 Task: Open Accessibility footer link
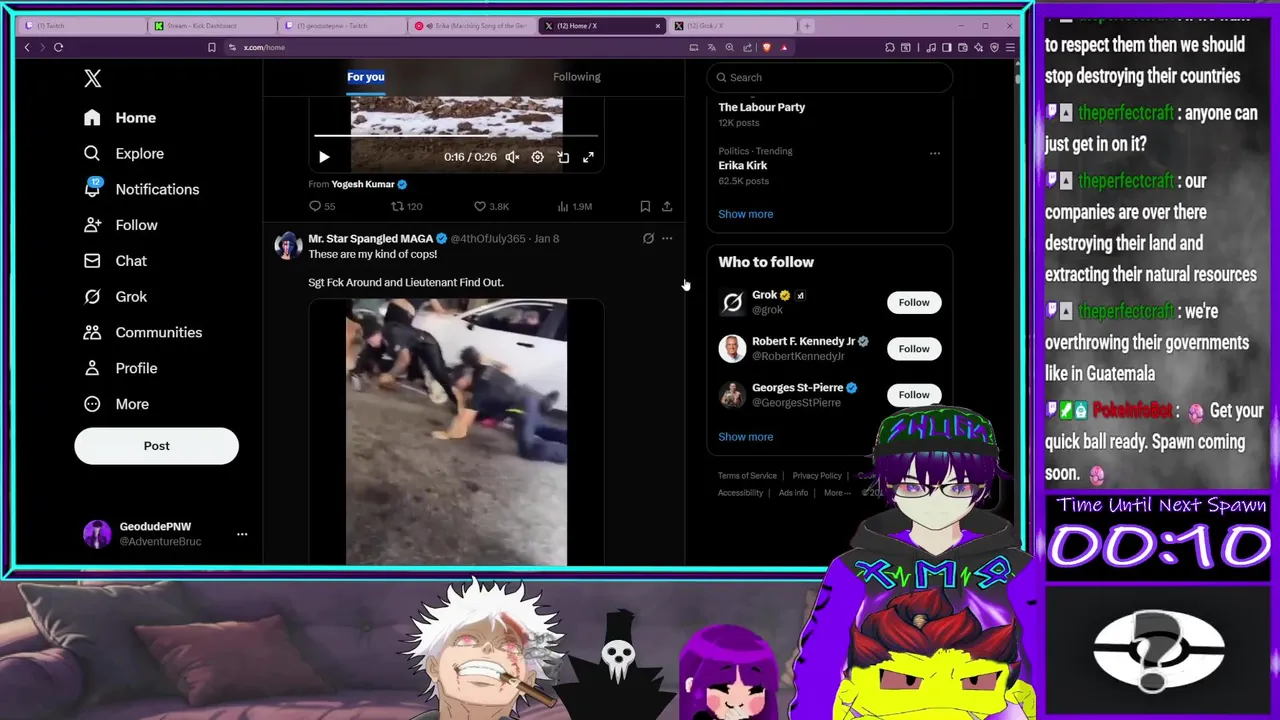[x=740, y=493]
